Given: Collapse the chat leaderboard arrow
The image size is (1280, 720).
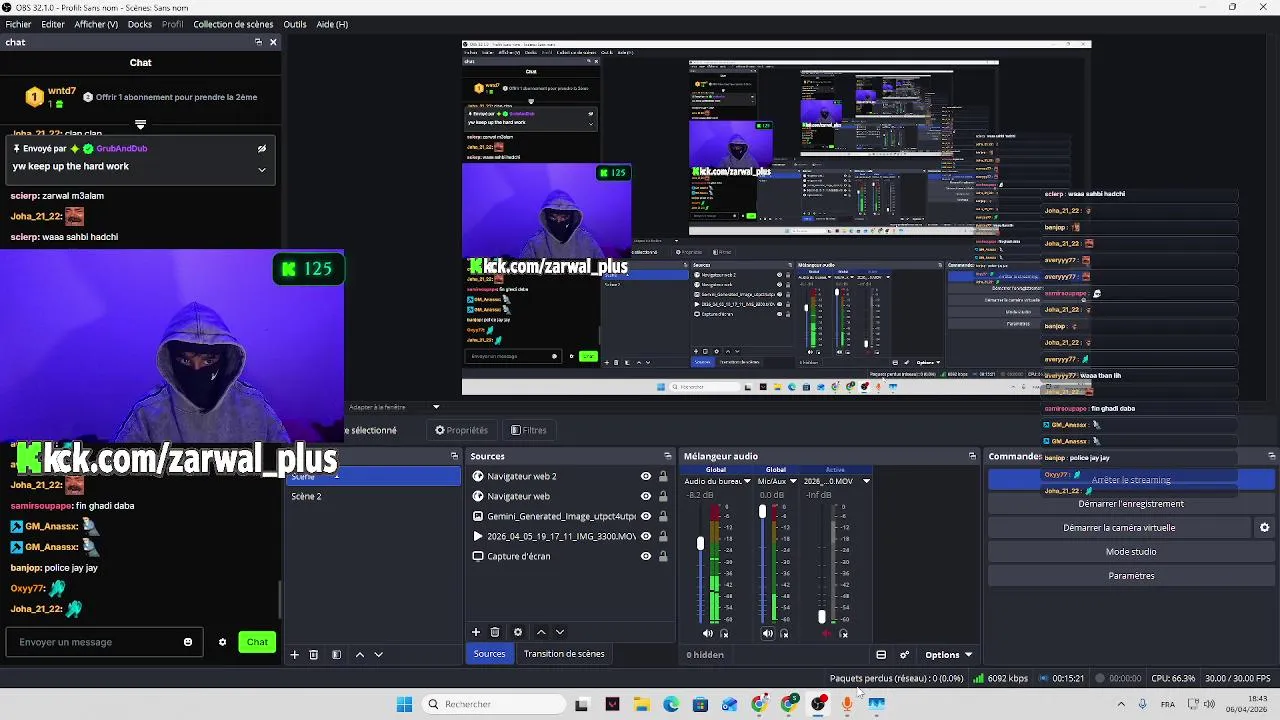Looking at the screenshot, I should [x=140, y=125].
